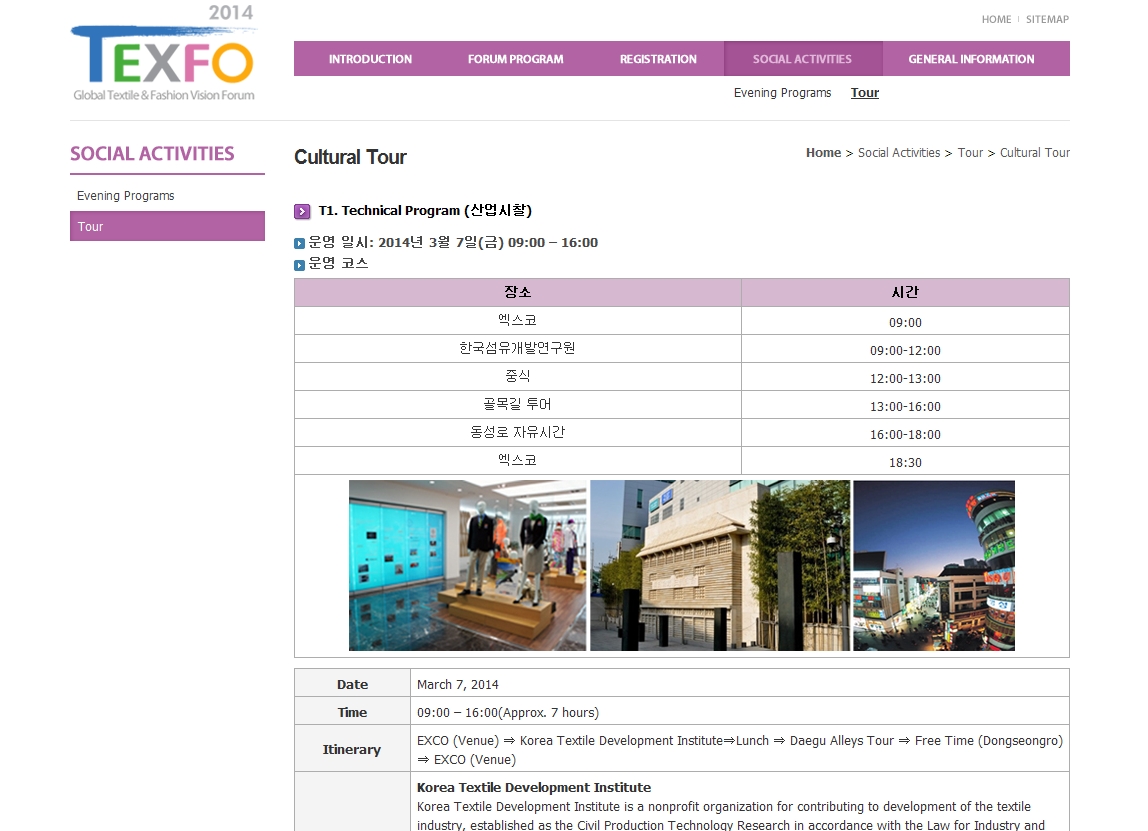Click the 09:00-12:00 time cell

(x=905, y=350)
